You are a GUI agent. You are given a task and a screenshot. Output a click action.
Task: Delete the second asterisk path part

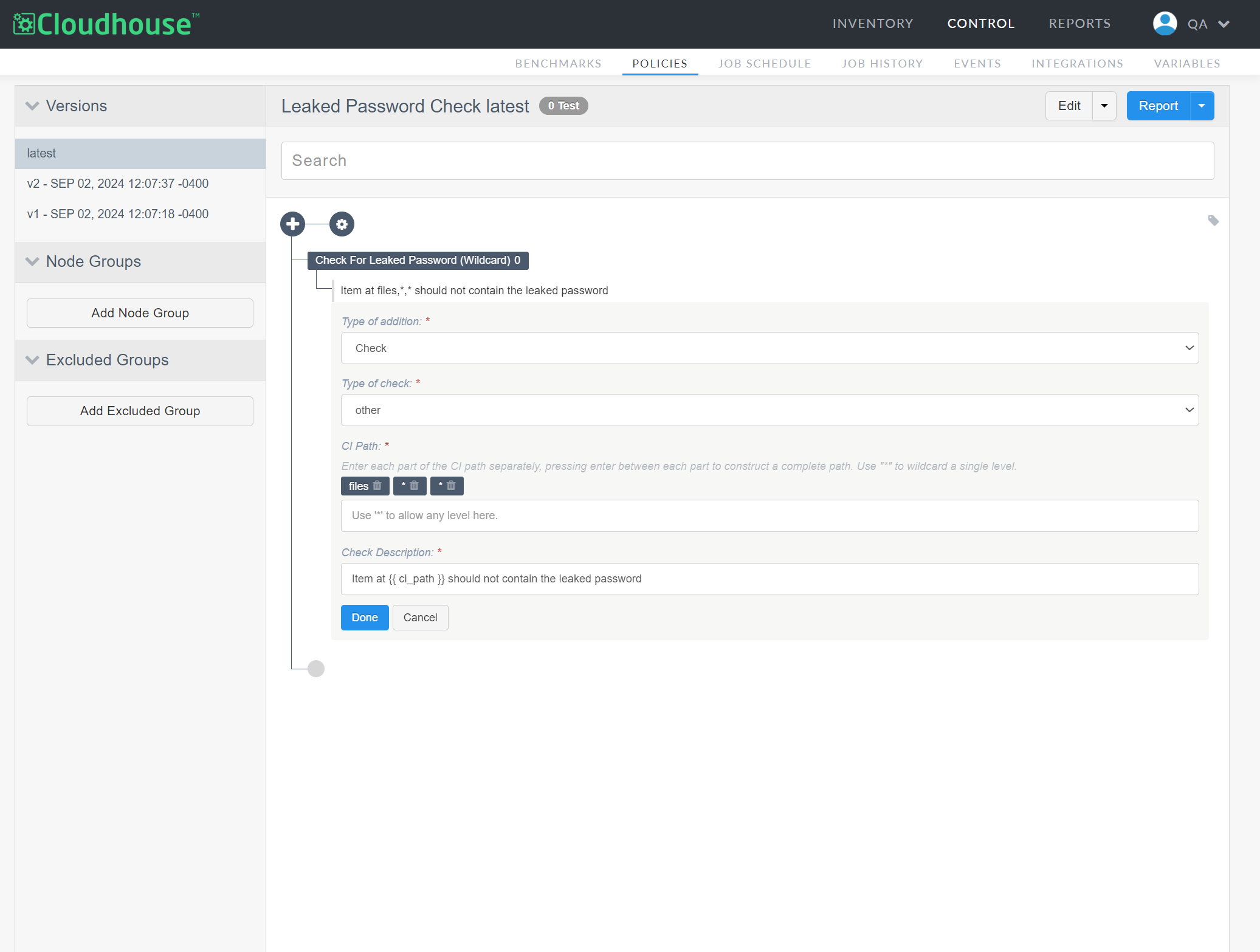[x=451, y=486]
